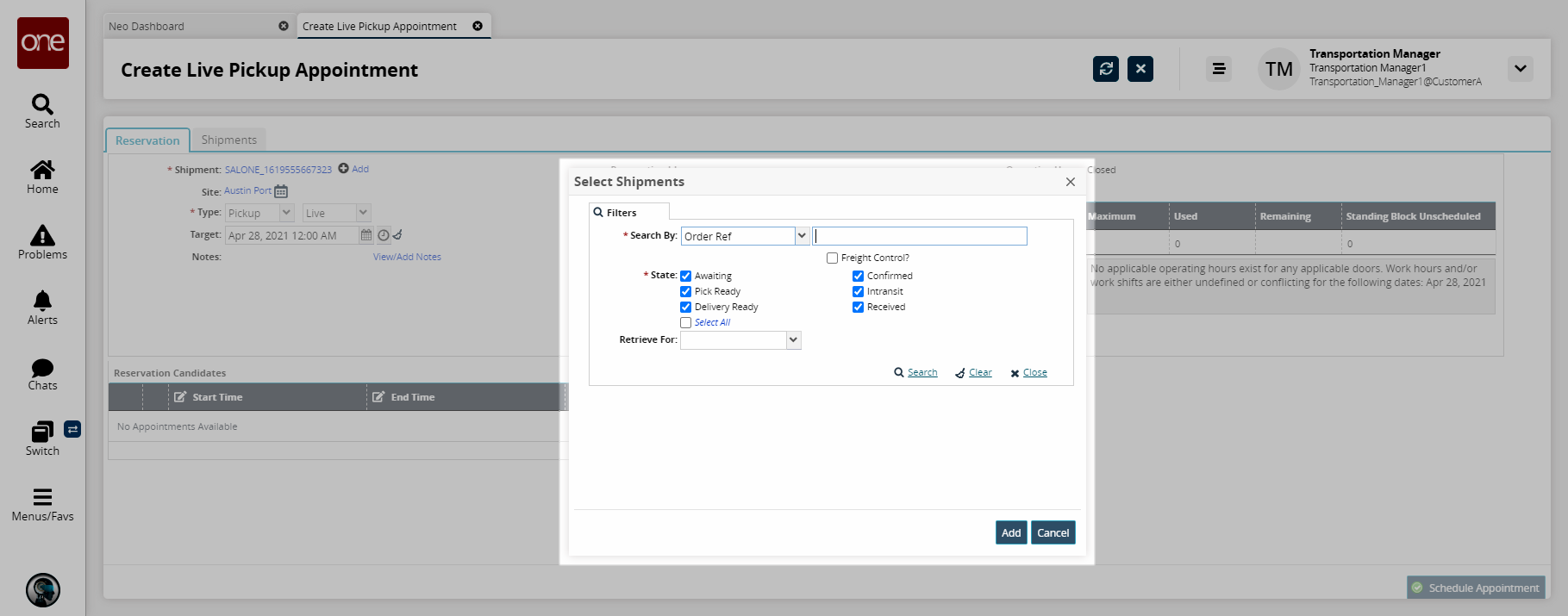Click the Search link in Filters
1568x616 pixels.
(x=921, y=373)
